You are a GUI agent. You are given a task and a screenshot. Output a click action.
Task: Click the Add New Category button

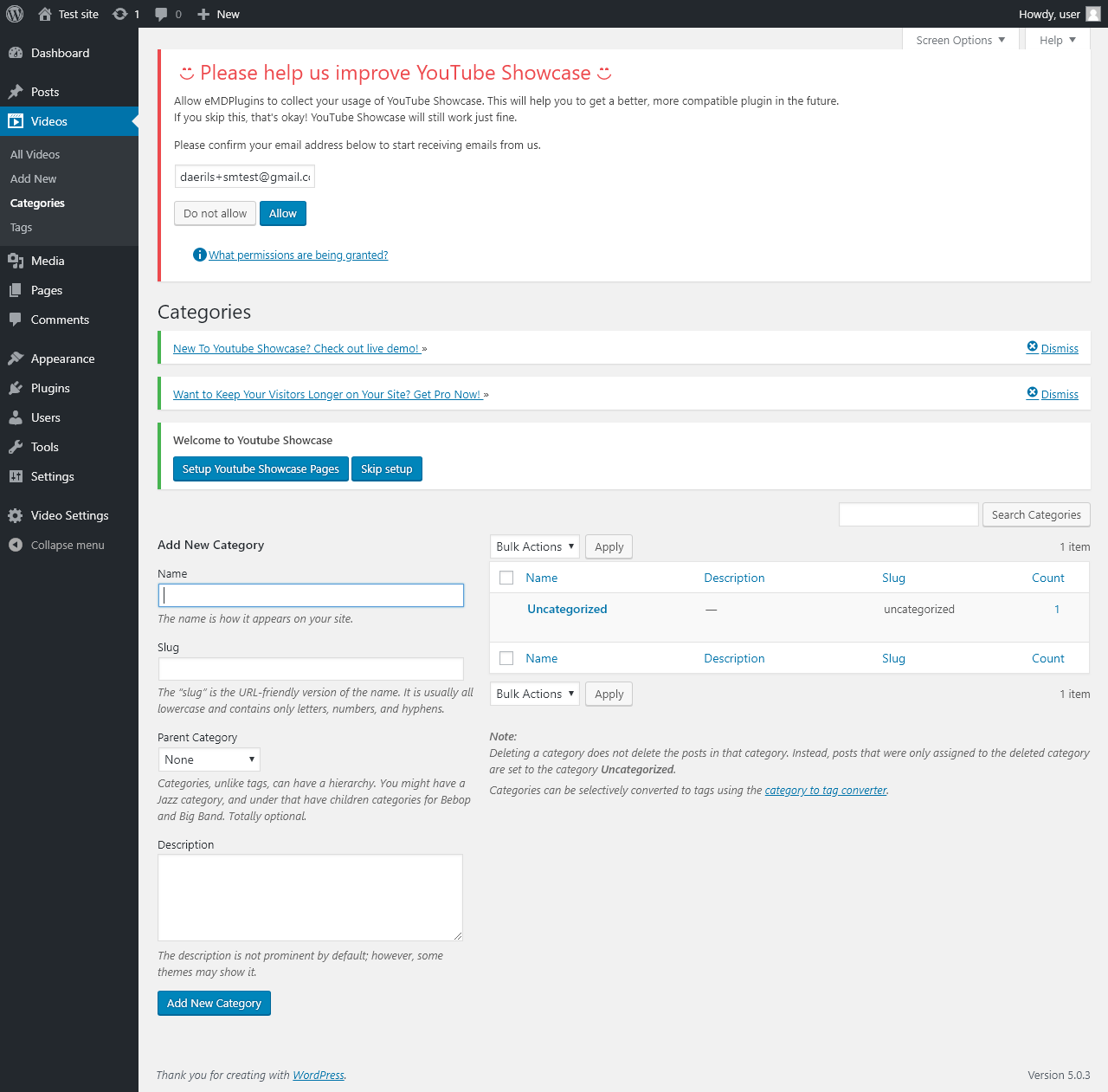(214, 1004)
